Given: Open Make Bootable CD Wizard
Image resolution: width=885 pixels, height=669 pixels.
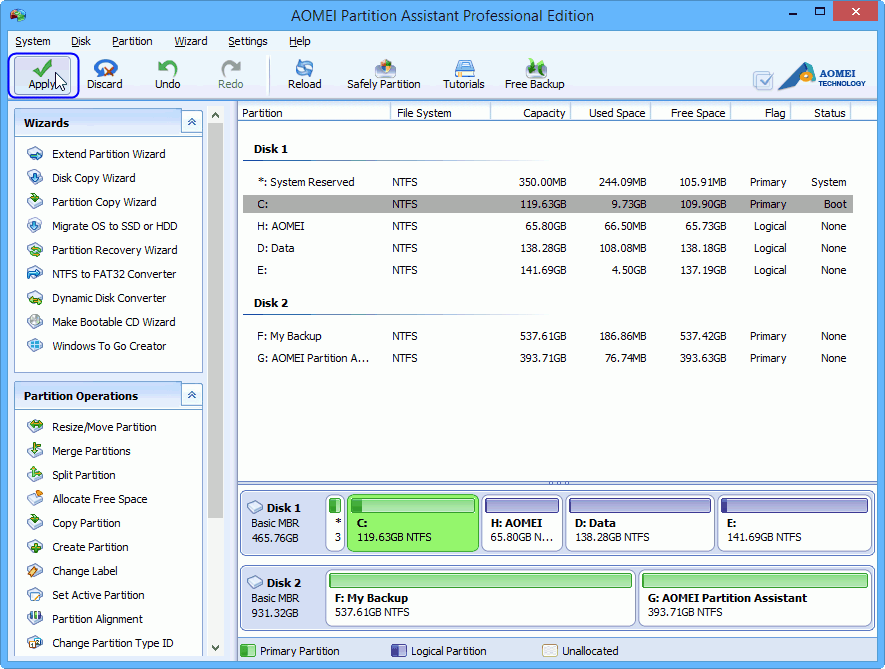Looking at the screenshot, I should (113, 322).
